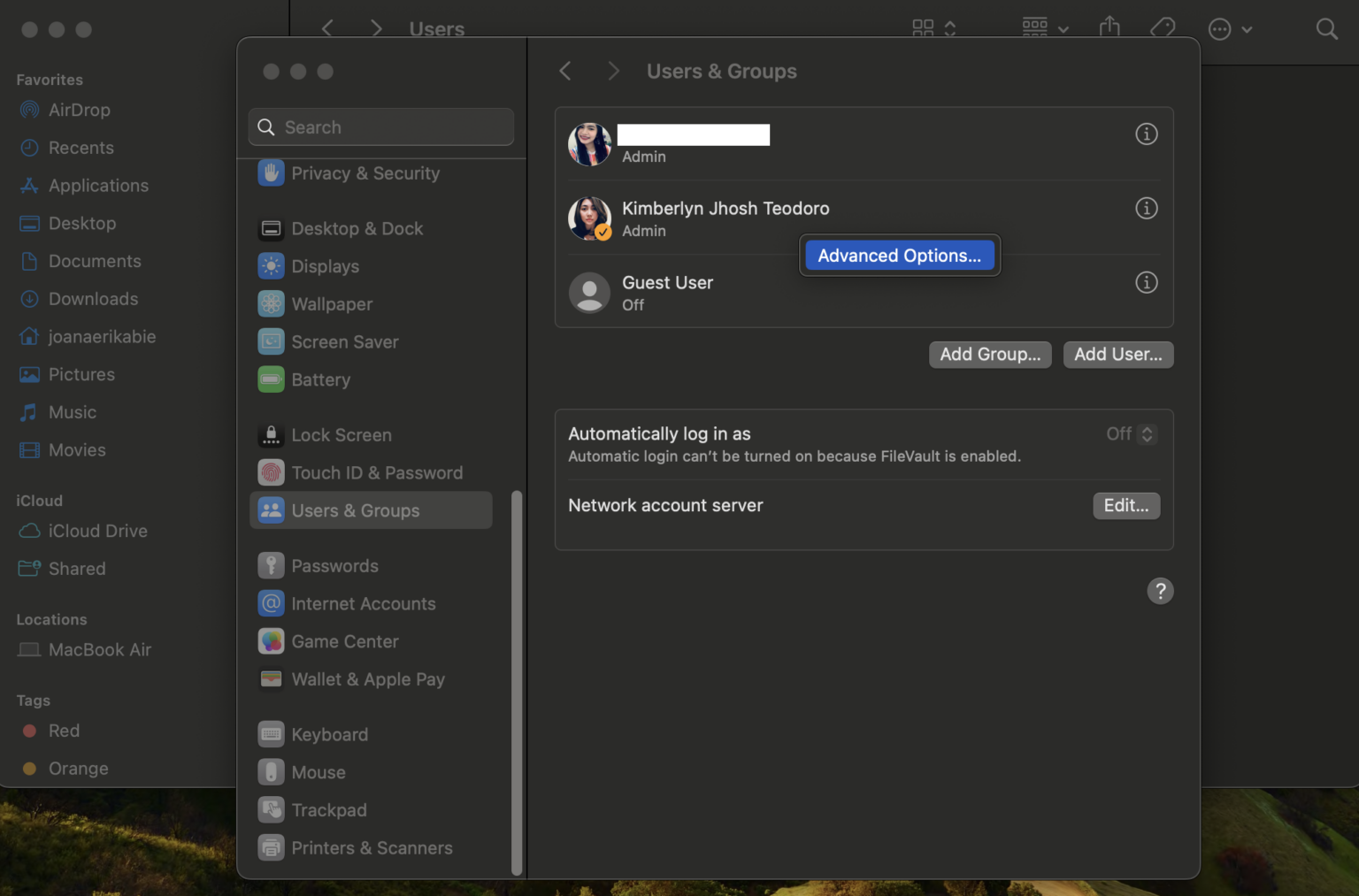This screenshot has width=1359, height=896.
Task: Open the More options menu in Finder
Action: [1230, 28]
